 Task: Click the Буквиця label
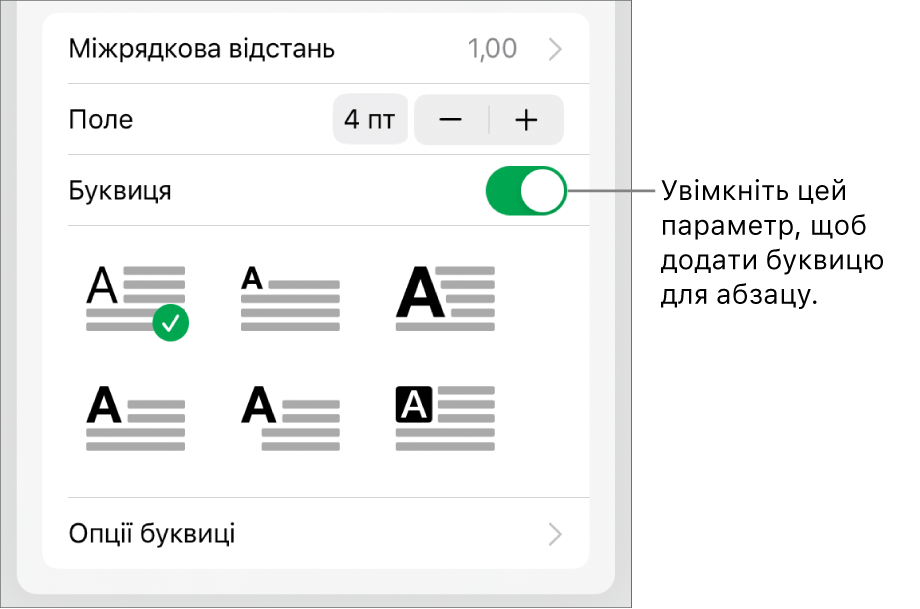pos(120,191)
